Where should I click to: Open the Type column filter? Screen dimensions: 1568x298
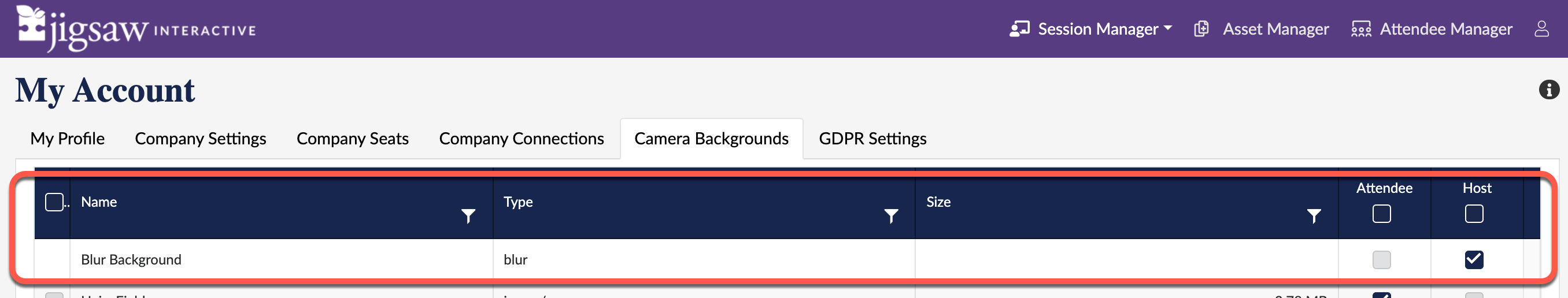pyautogui.click(x=890, y=216)
